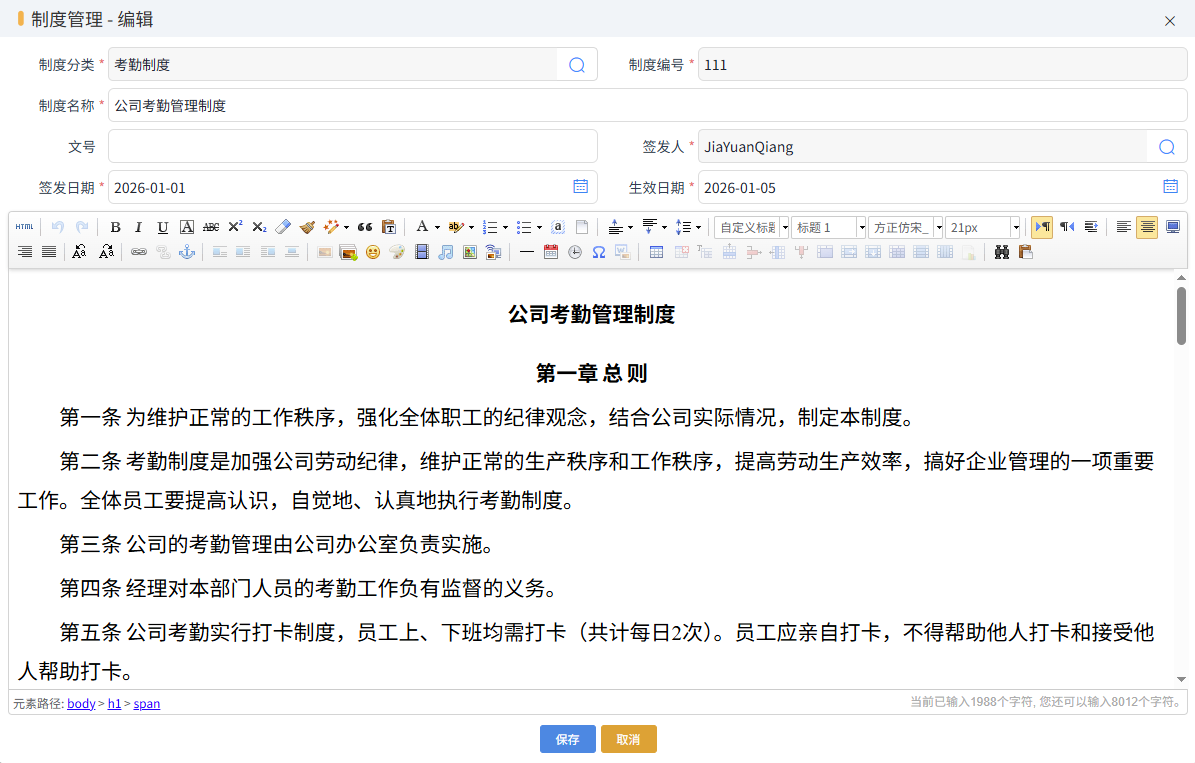Open the 生效日期 calendar picker

[1171, 186]
